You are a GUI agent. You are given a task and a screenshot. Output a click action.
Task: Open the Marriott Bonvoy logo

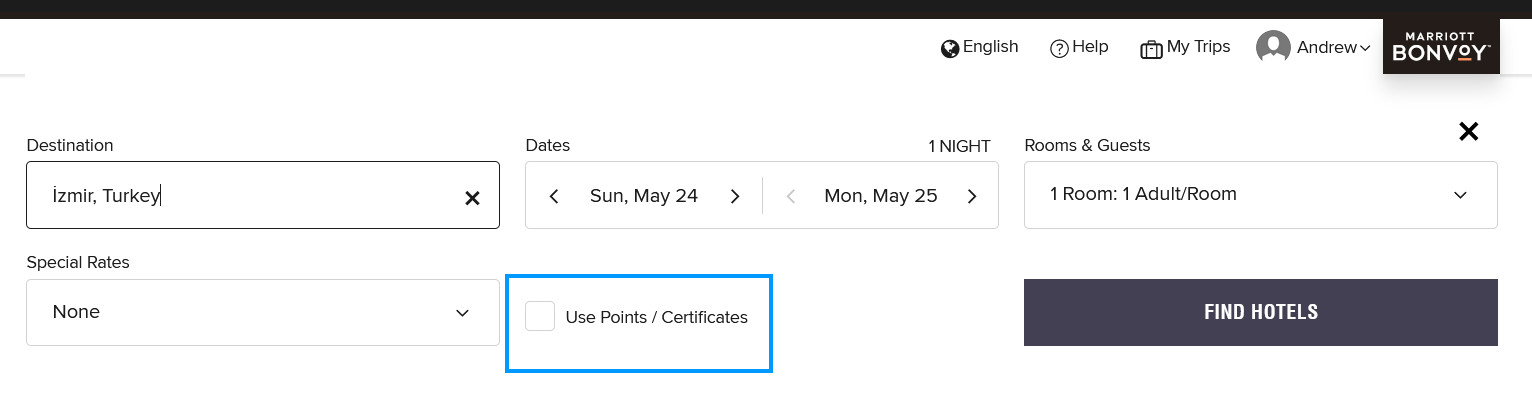click(x=1441, y=46)
